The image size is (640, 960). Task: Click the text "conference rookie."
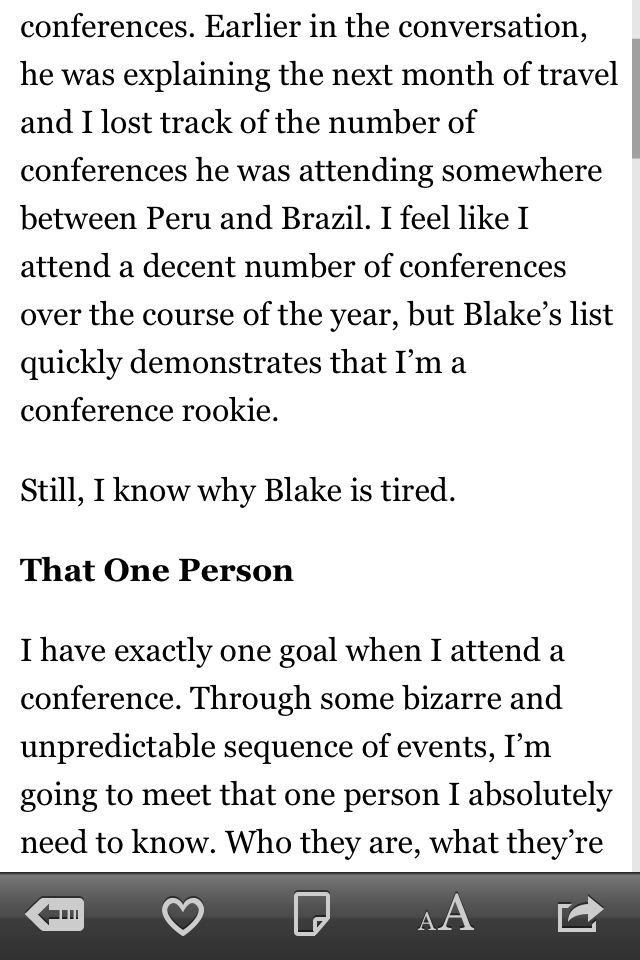tap(149, 411)
